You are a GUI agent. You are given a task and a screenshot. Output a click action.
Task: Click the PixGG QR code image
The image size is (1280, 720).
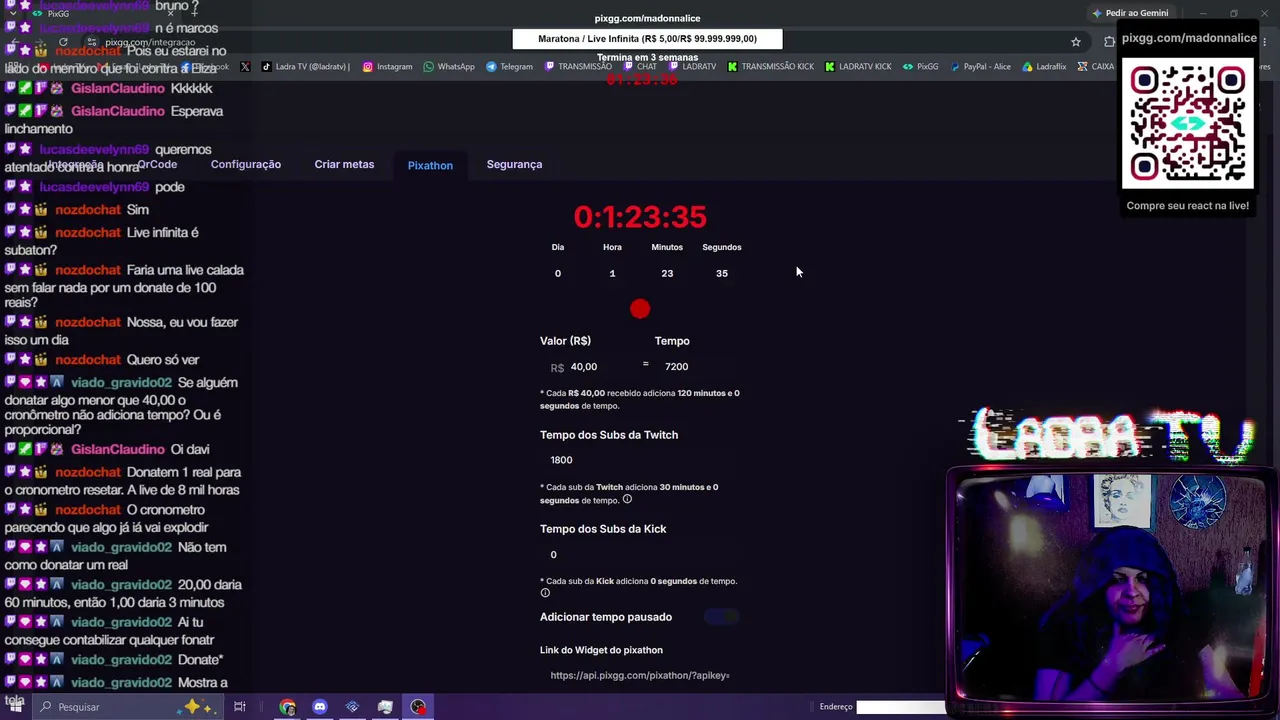1188,123
